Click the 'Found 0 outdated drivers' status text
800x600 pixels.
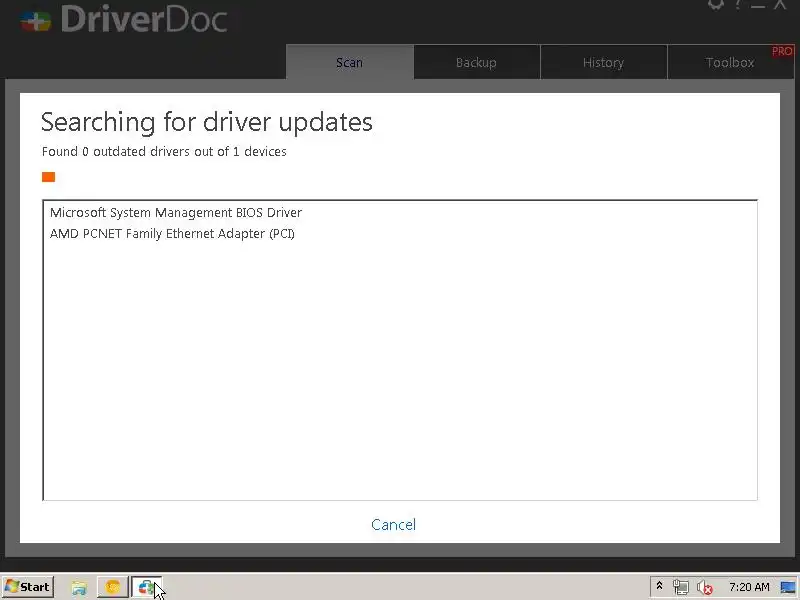tap(164, 152)
